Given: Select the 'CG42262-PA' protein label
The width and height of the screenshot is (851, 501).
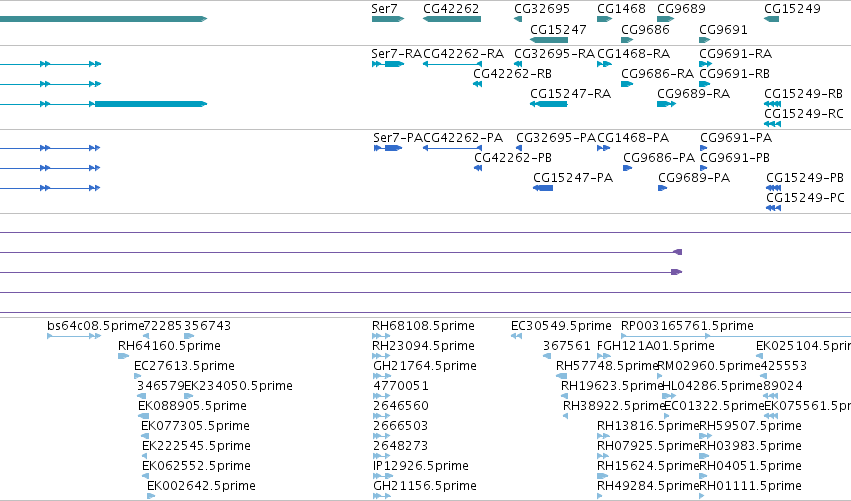Looking at the screenshot, I should click(463, 138).
